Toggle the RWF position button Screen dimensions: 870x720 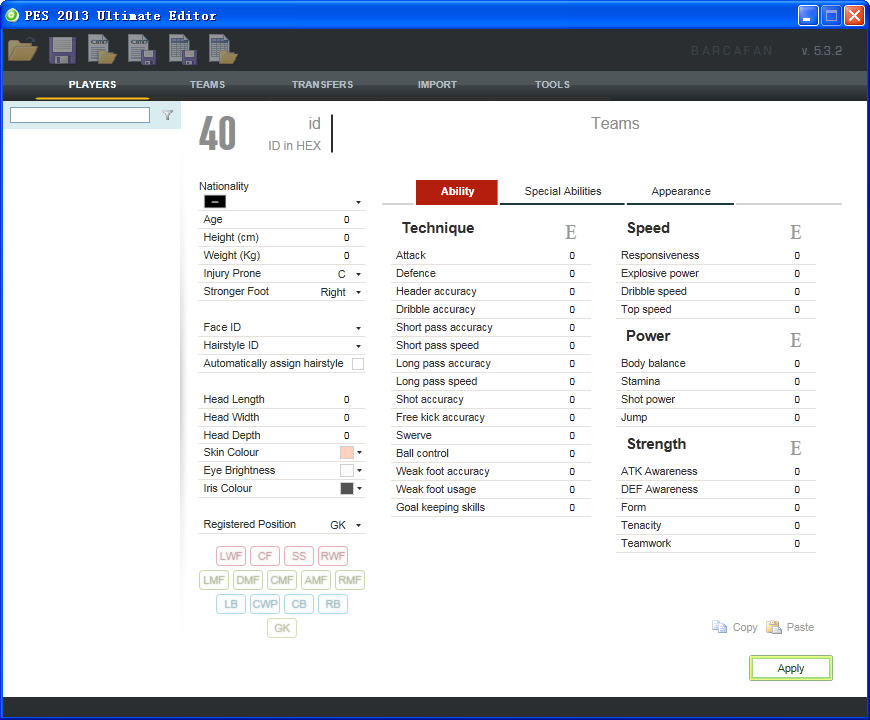333,556
